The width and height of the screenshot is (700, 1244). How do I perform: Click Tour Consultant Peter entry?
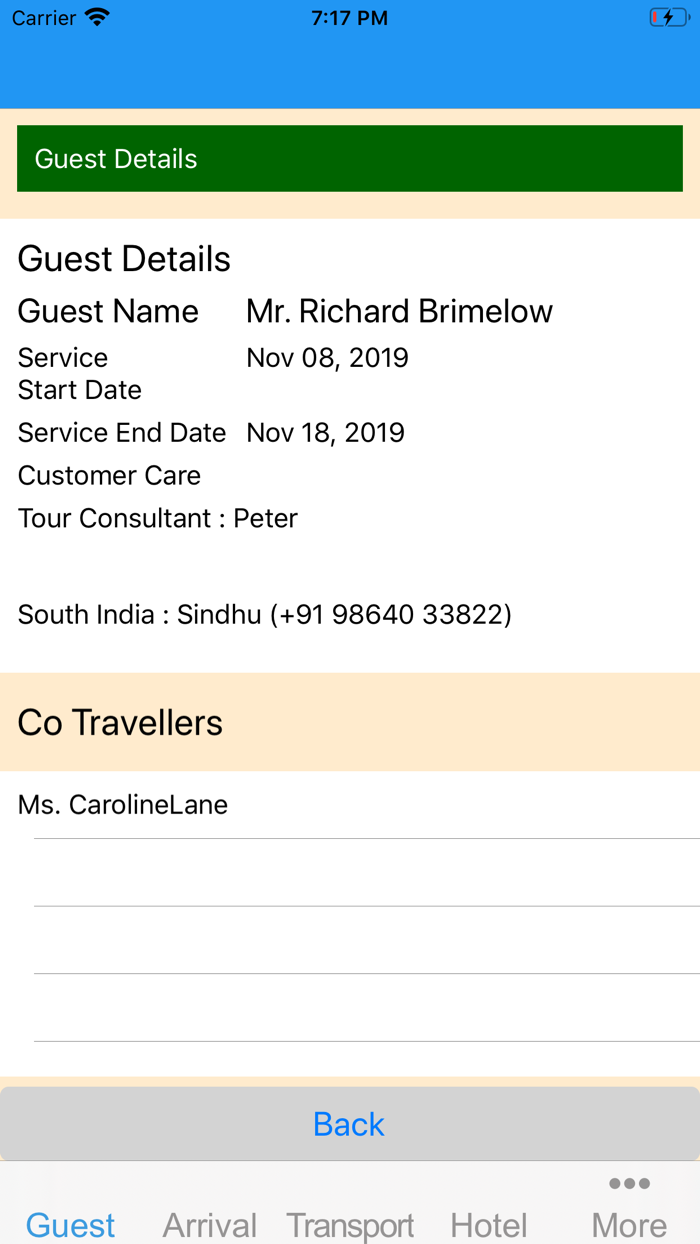(x=157, y=518)
